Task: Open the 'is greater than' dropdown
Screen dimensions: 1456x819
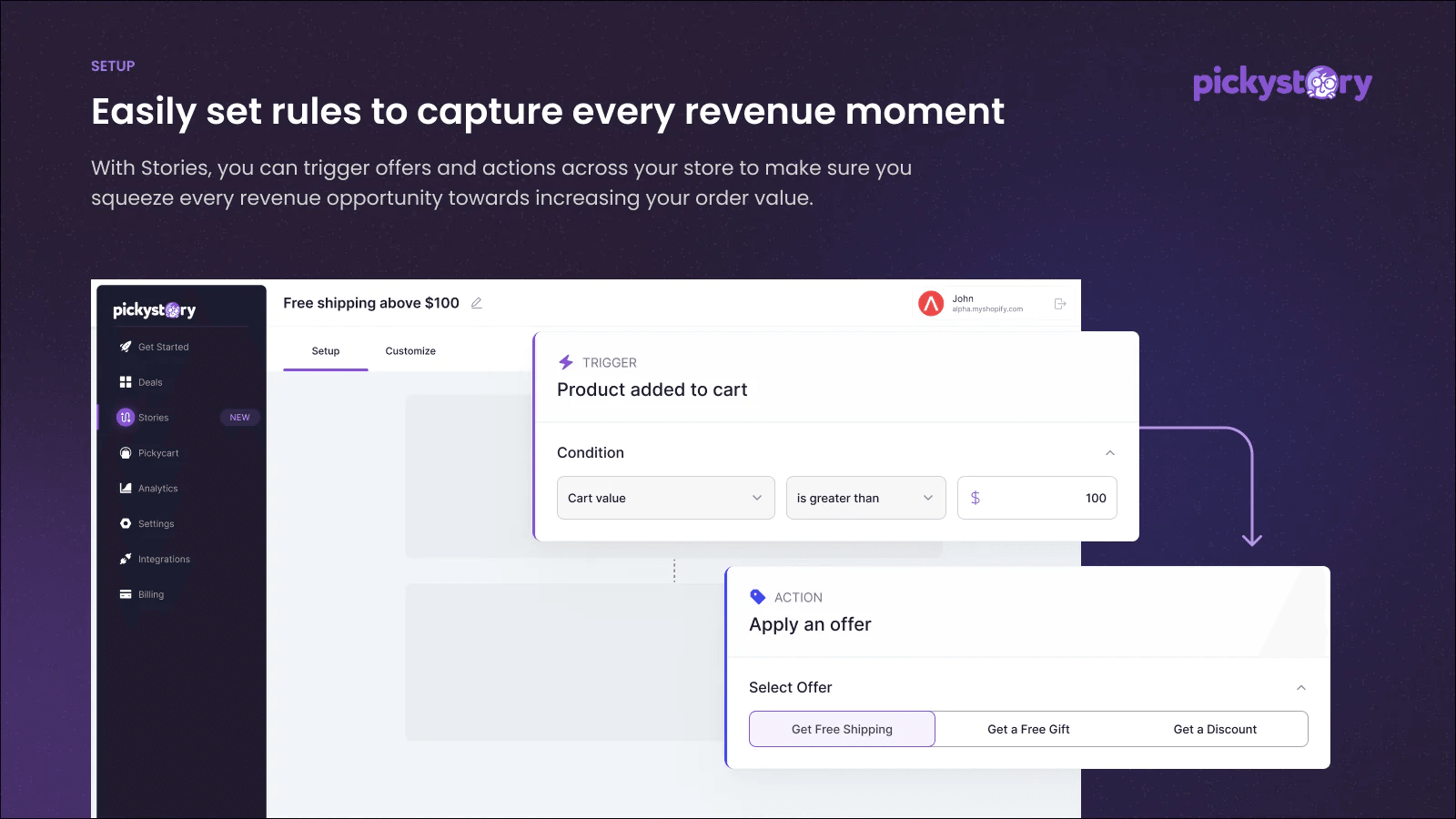Action: [864, 498]
